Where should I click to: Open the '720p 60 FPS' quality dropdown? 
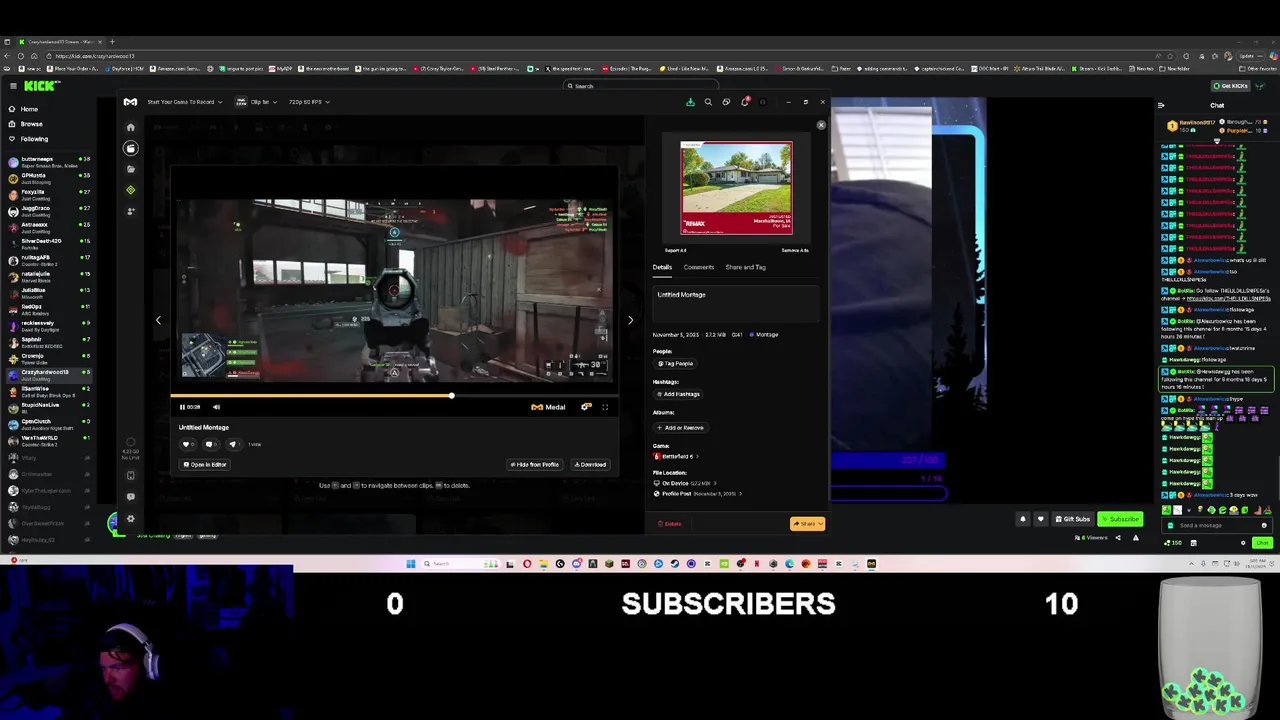310,102
